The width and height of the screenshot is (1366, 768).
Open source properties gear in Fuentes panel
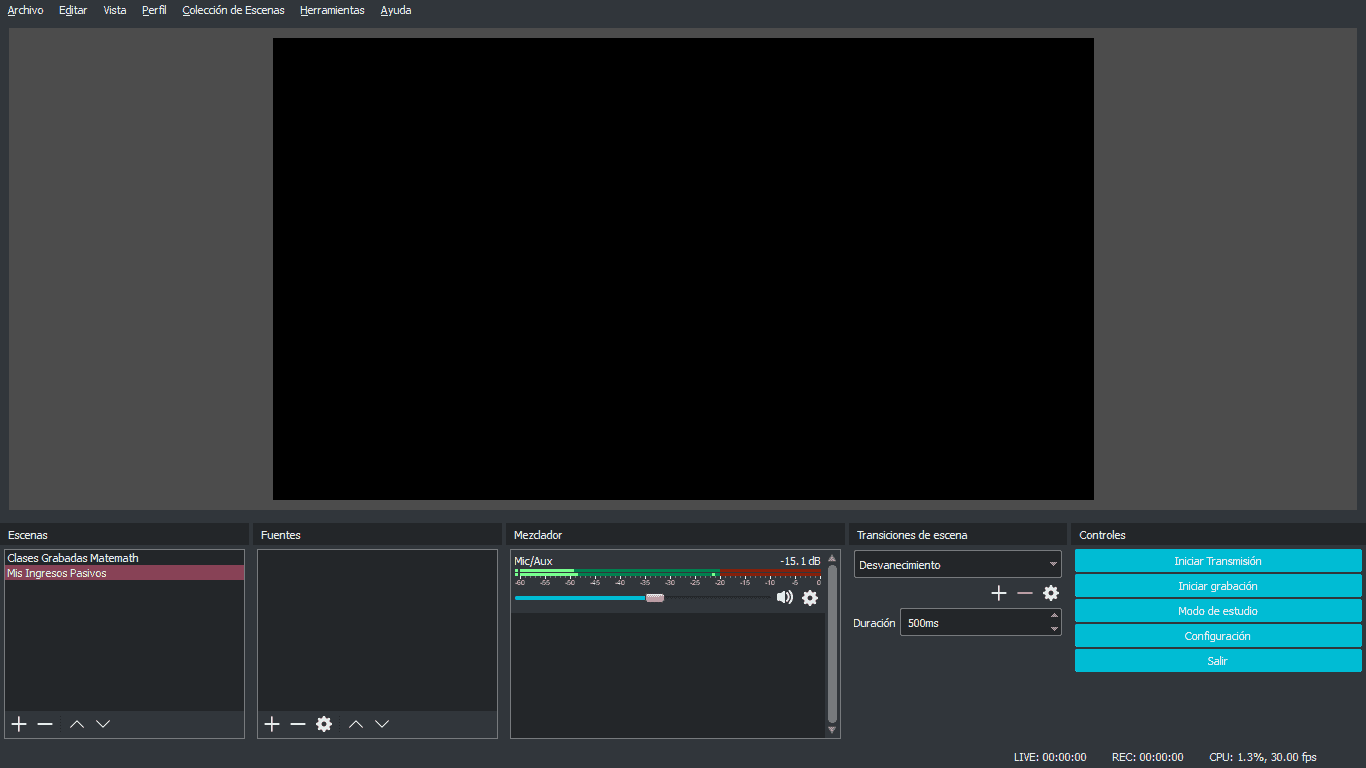[324, 724]
